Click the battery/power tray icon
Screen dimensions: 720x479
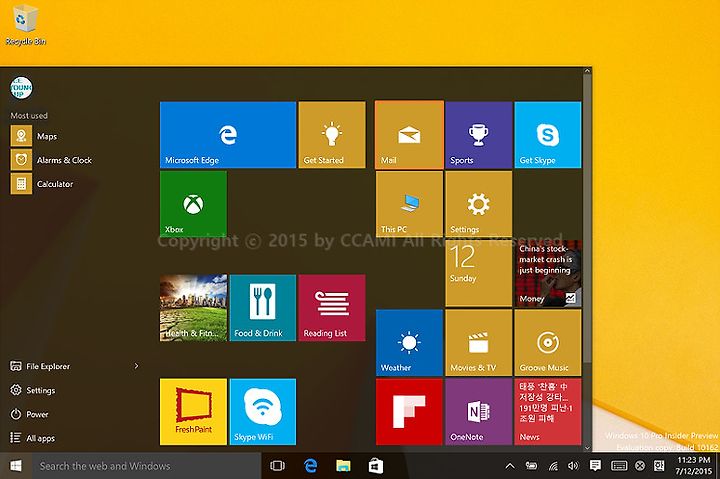click(x=531, y=466)
